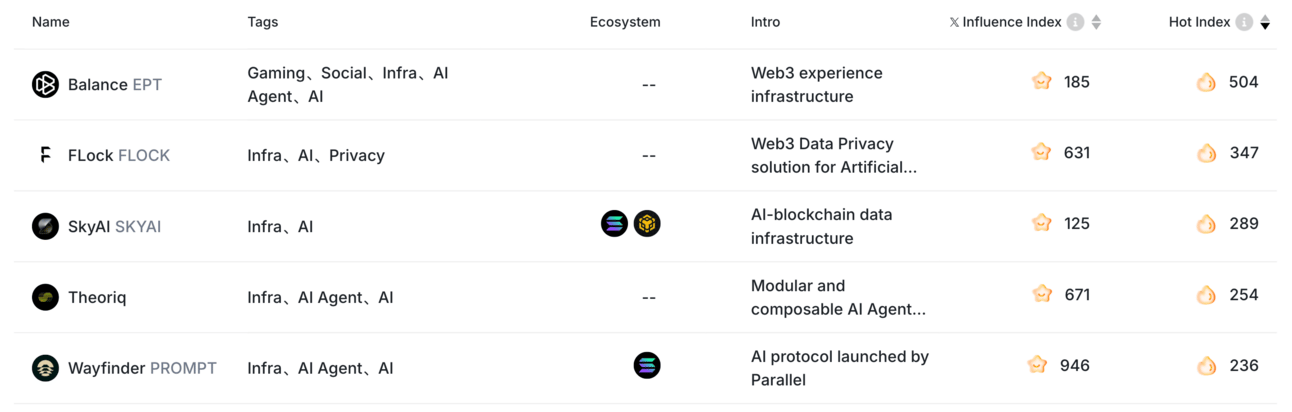
Task: Click the star badge beside 946
Action: pos(1038,365)
